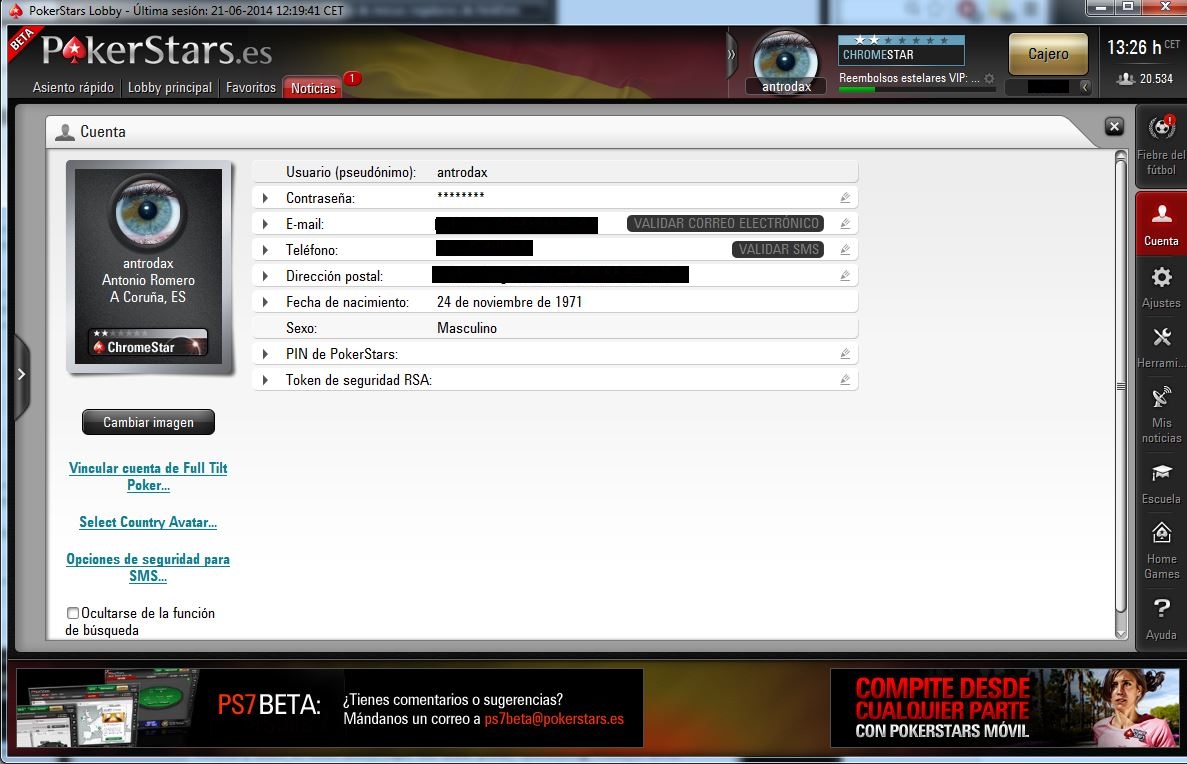This screenshot has width=1187, height=764.
Task: Expand the E-mail row
Action: pos(265,224)
